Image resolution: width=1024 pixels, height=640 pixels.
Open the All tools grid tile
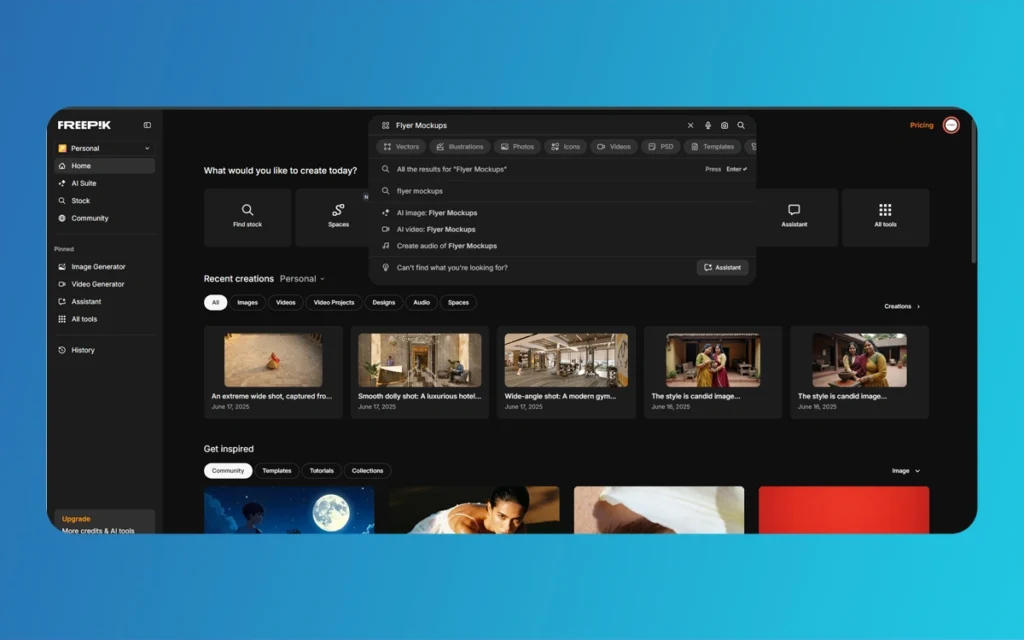(885, 216)
